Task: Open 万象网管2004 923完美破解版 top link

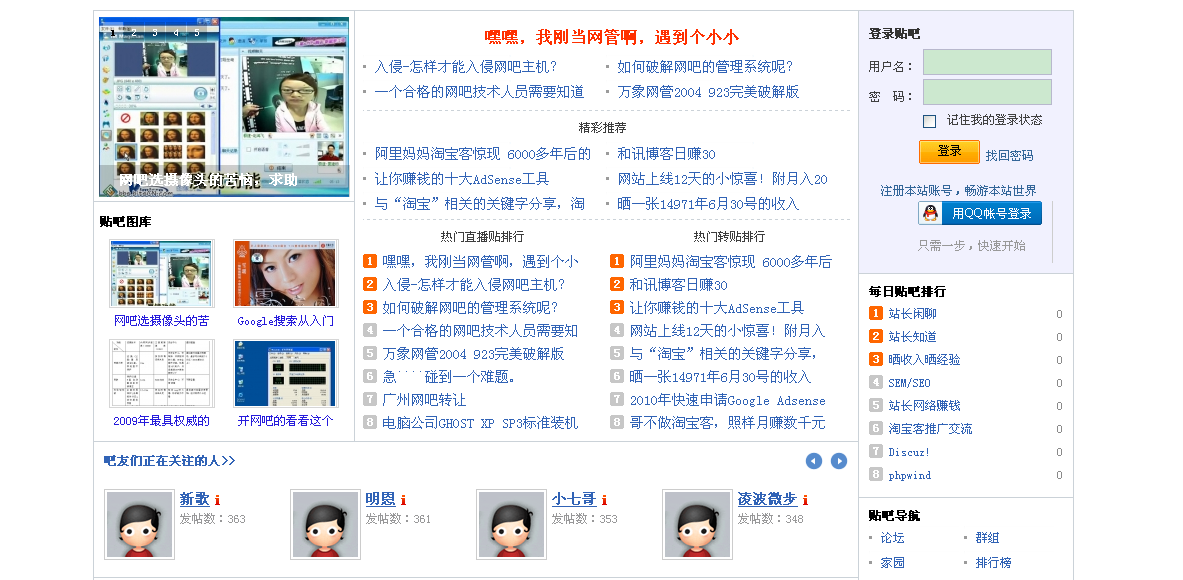Action: pyautogui.click(x=708, y=92)
